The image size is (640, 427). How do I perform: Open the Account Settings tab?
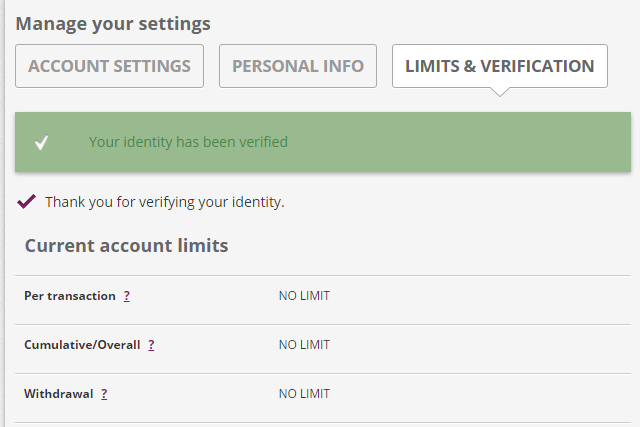pyautogui.click(x=109, y=66)
